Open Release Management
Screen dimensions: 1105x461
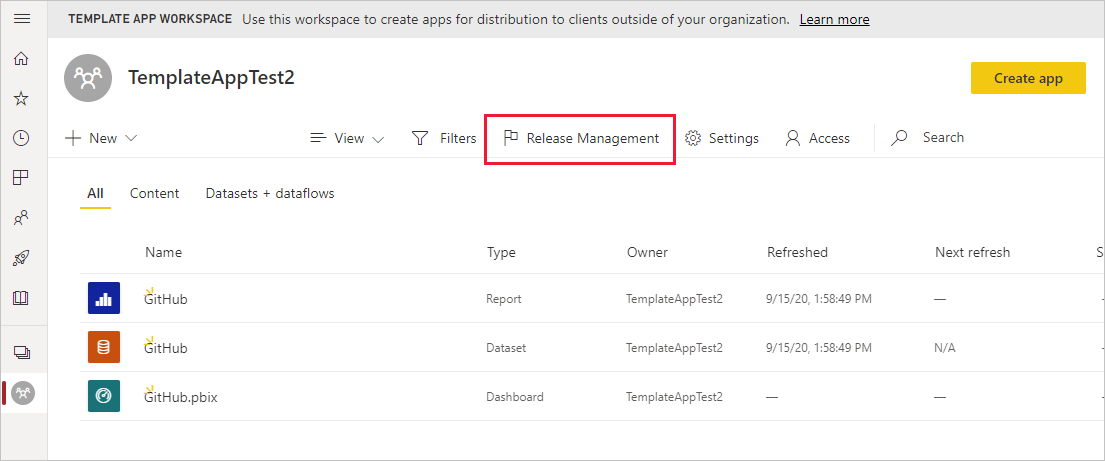tap(580, 138)
